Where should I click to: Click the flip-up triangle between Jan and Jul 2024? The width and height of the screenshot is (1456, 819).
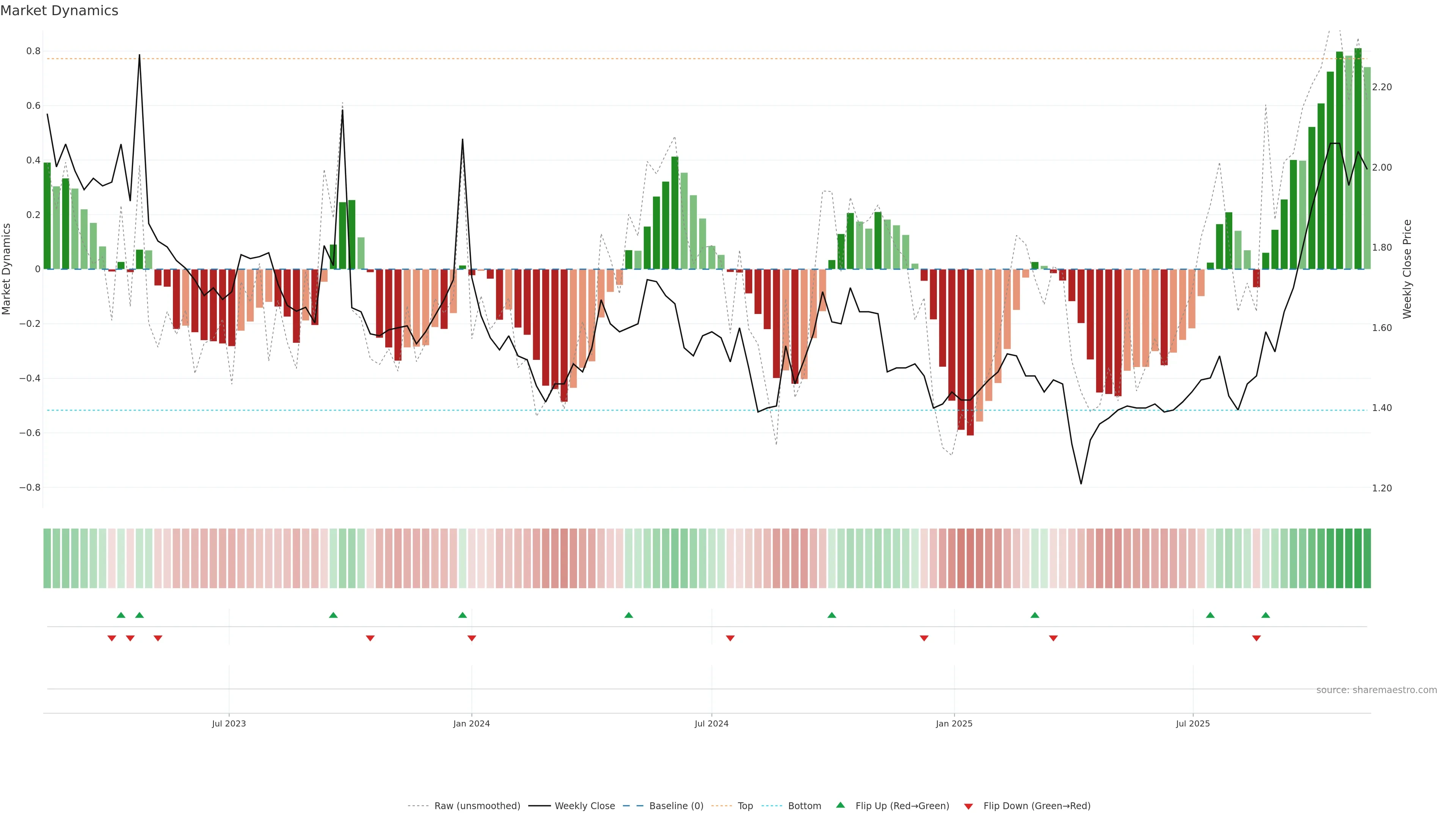(x=629, y=615)
